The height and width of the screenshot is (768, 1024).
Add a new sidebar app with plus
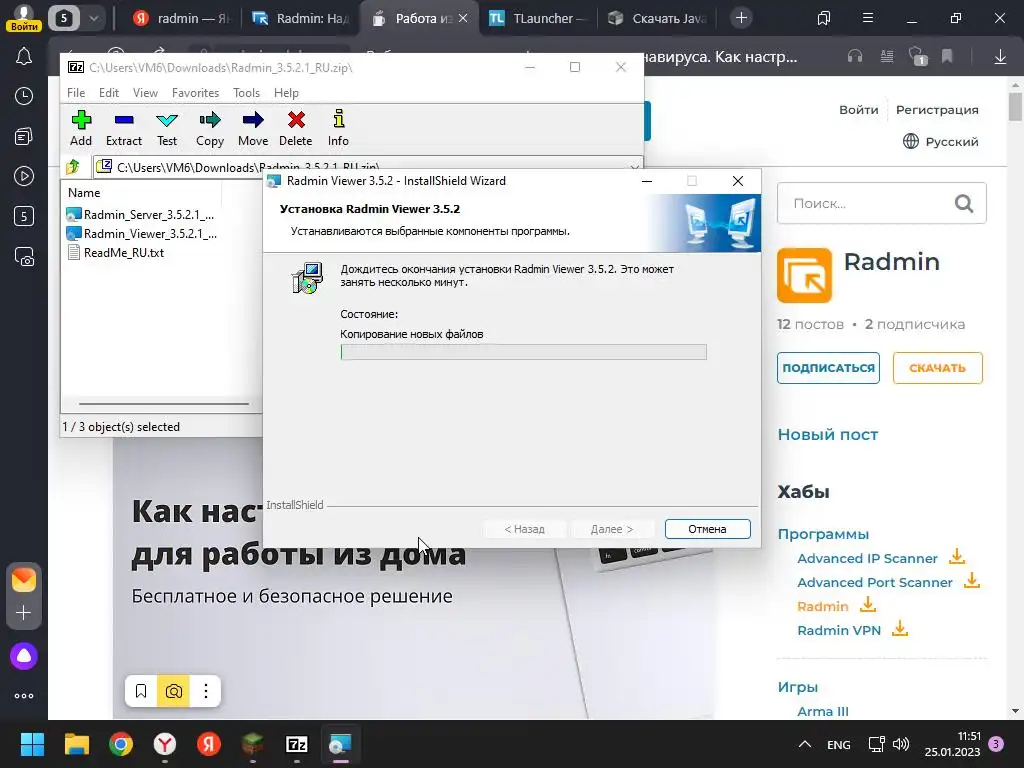tap(24, 613)
